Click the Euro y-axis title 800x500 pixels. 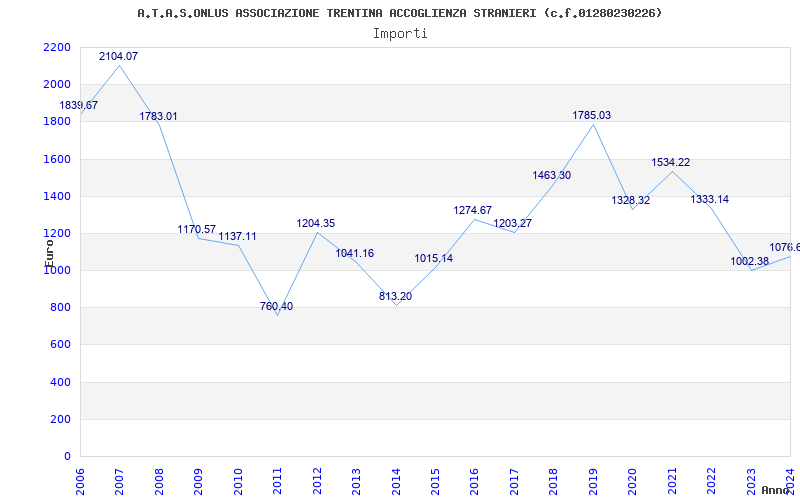[x=49, y=253]
